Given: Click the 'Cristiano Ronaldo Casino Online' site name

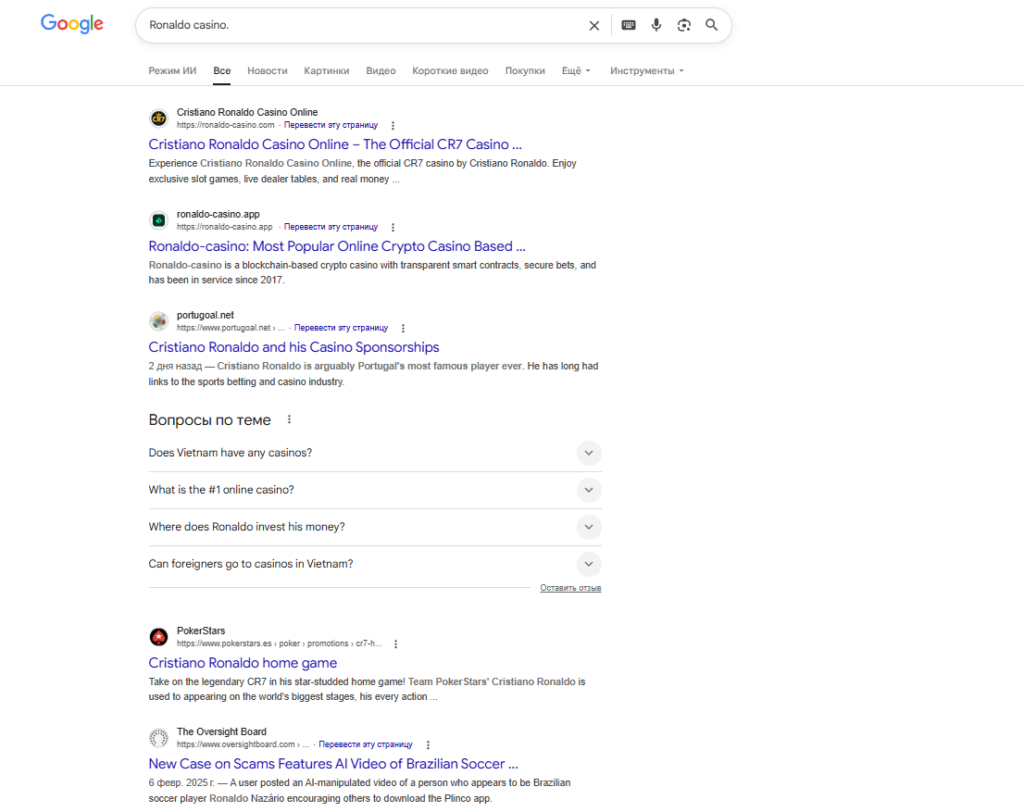Looking at the screenshot, I should coord(247,112).
